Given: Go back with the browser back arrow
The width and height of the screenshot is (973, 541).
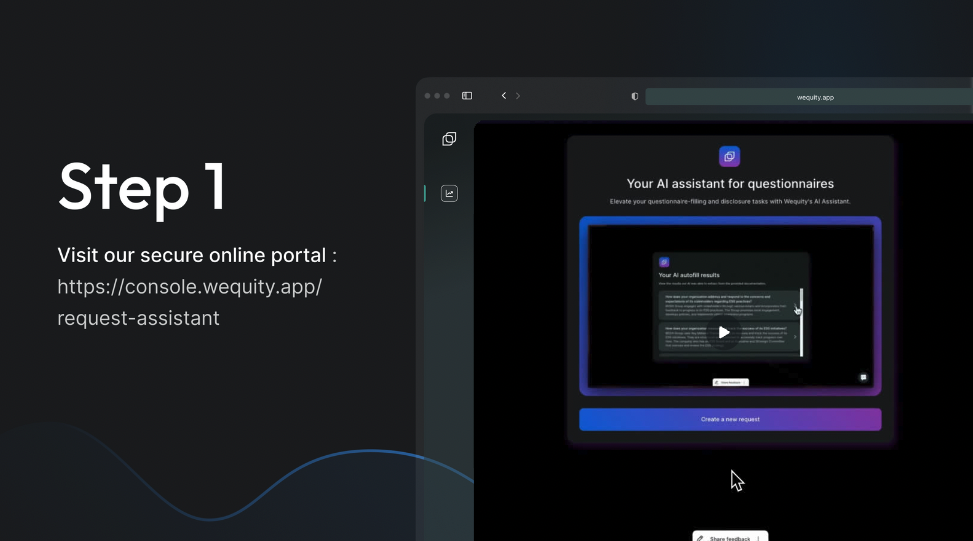Looking at the screenshot, I should [504, 96].
